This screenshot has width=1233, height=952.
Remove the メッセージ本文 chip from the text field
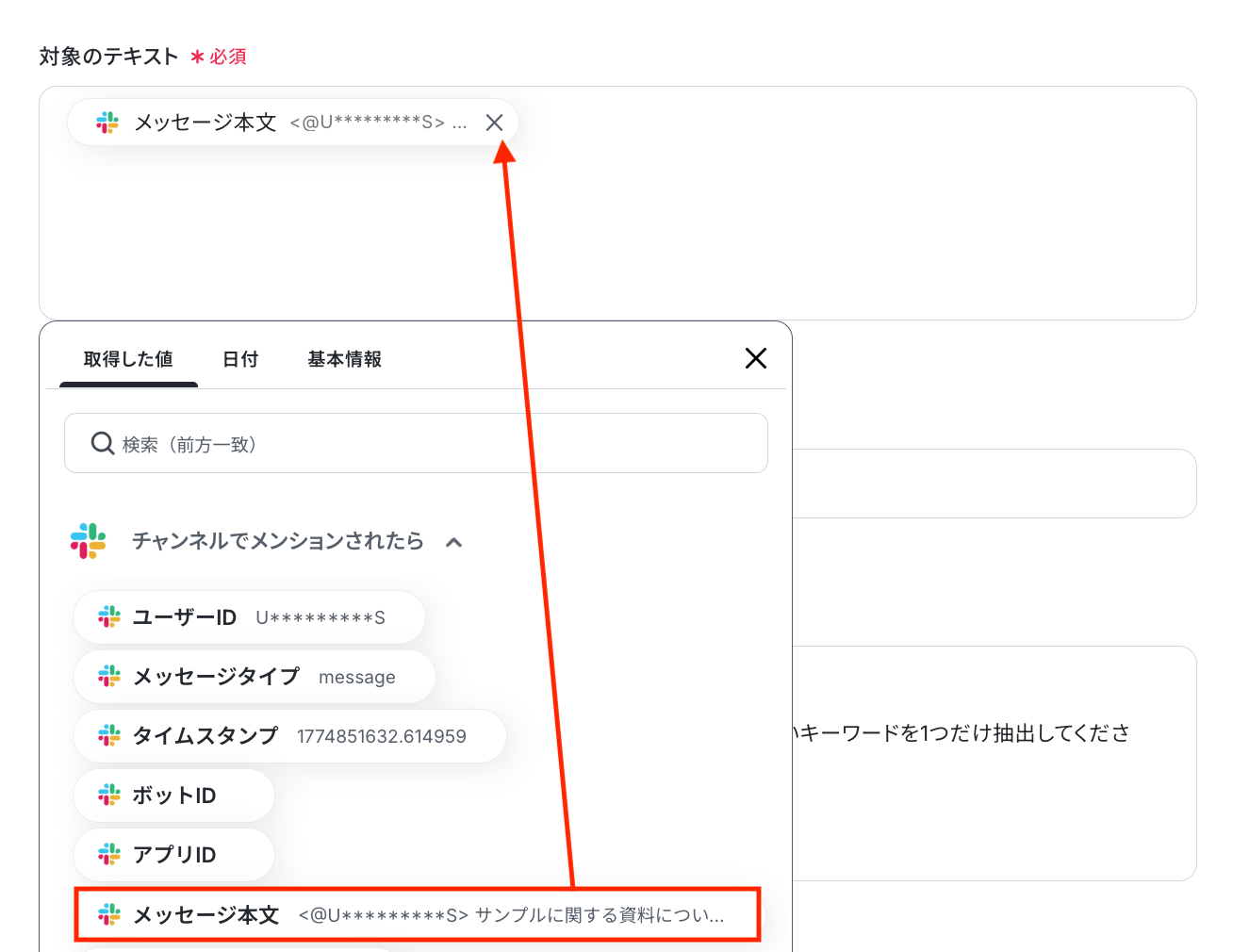(494, 123)
